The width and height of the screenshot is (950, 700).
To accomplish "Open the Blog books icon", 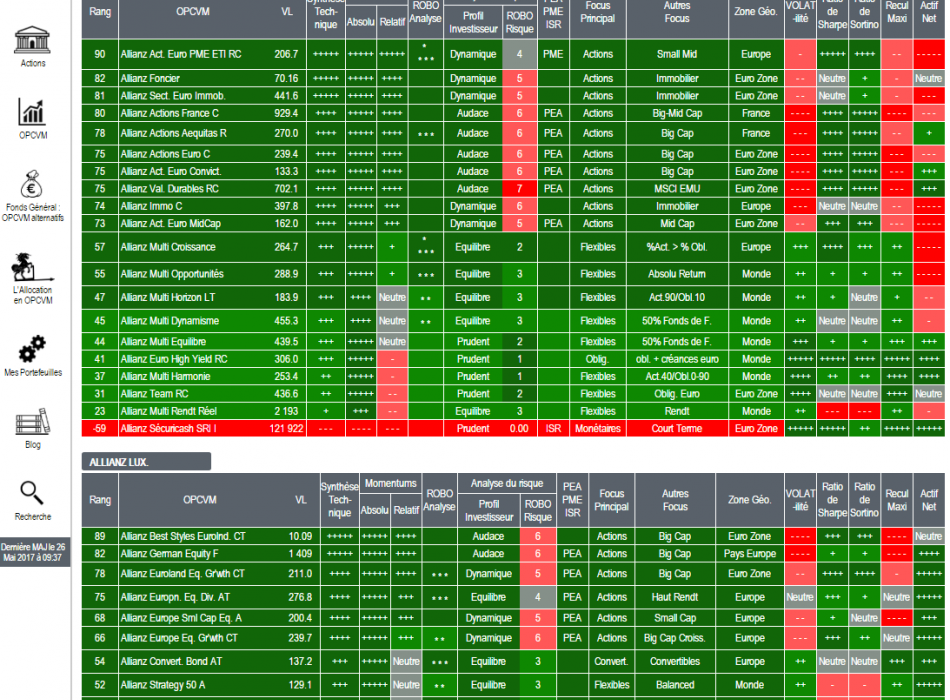I will [33, 422].
